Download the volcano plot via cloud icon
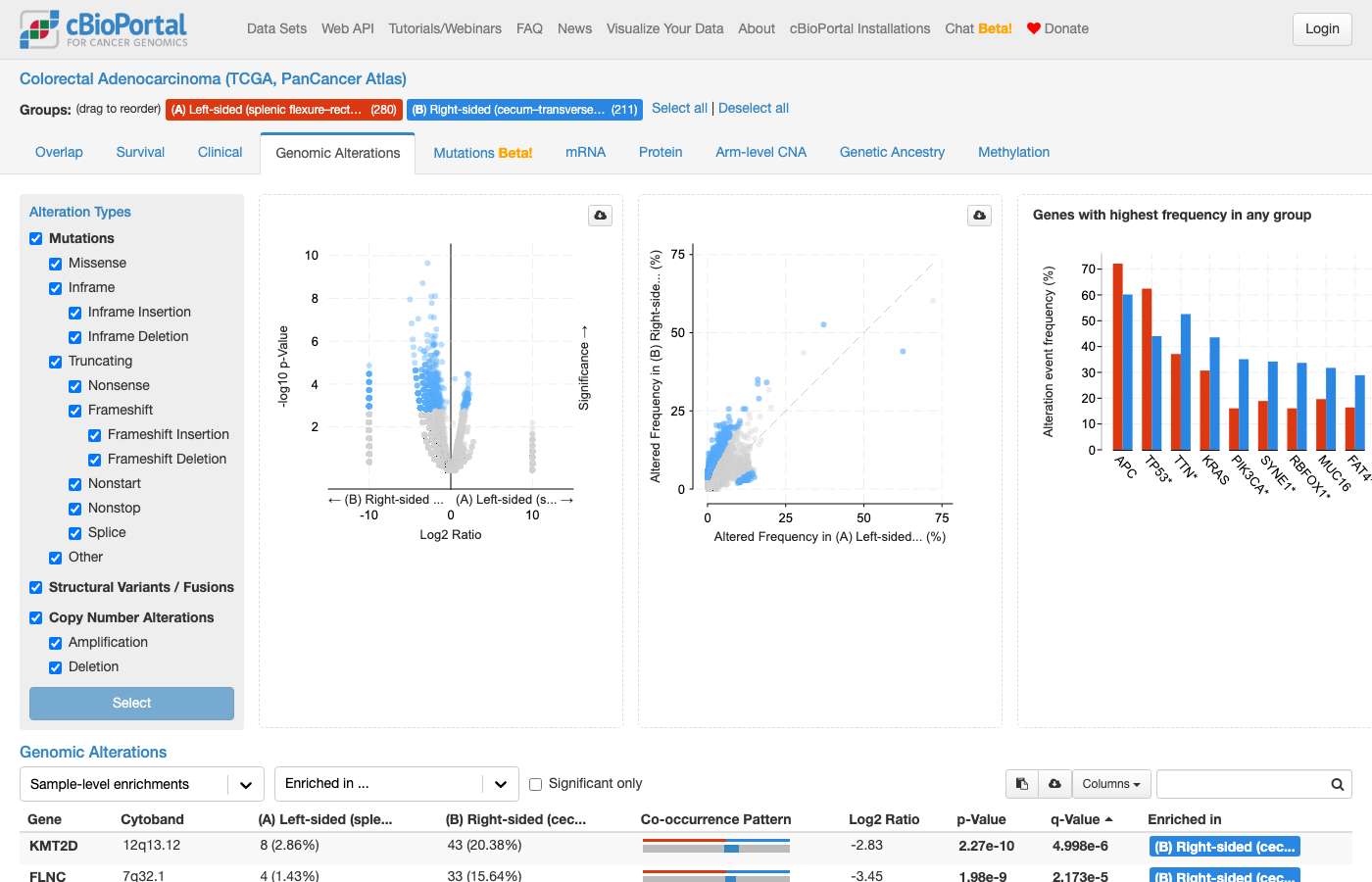Screen dimensions: 1372x882 601,216
